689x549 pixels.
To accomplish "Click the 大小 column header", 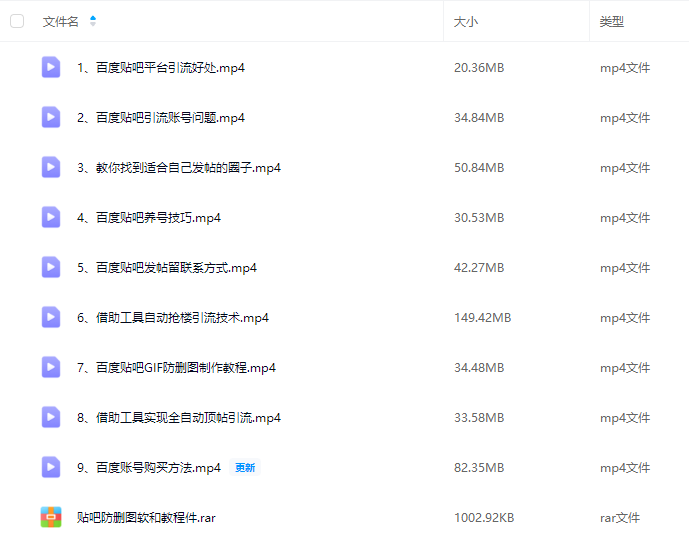I will point(466,22).
